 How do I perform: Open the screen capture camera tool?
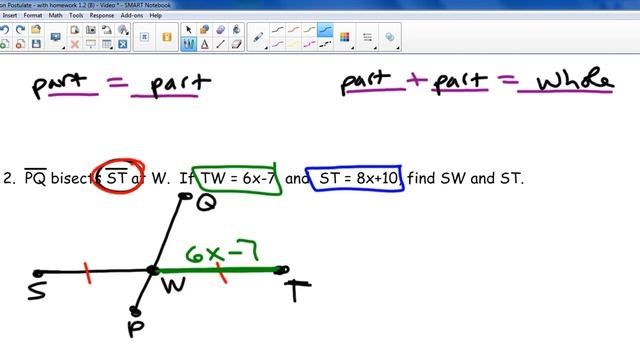[91, 30]
